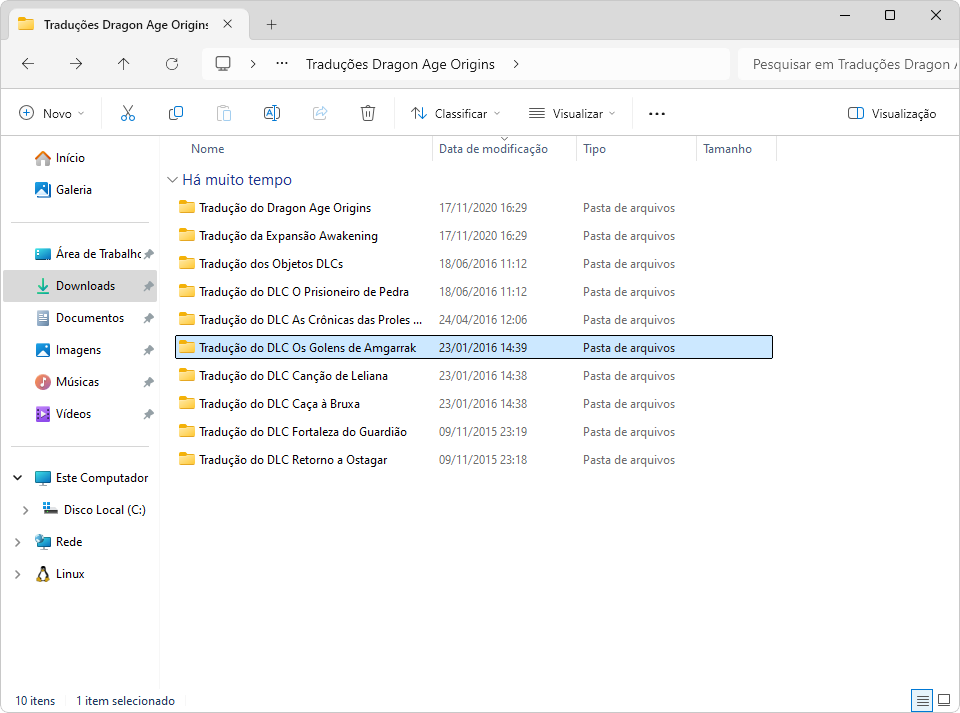Toggle the Visualização preview pane
This screenshot has width=960, height=713.
tap(892, 113)
